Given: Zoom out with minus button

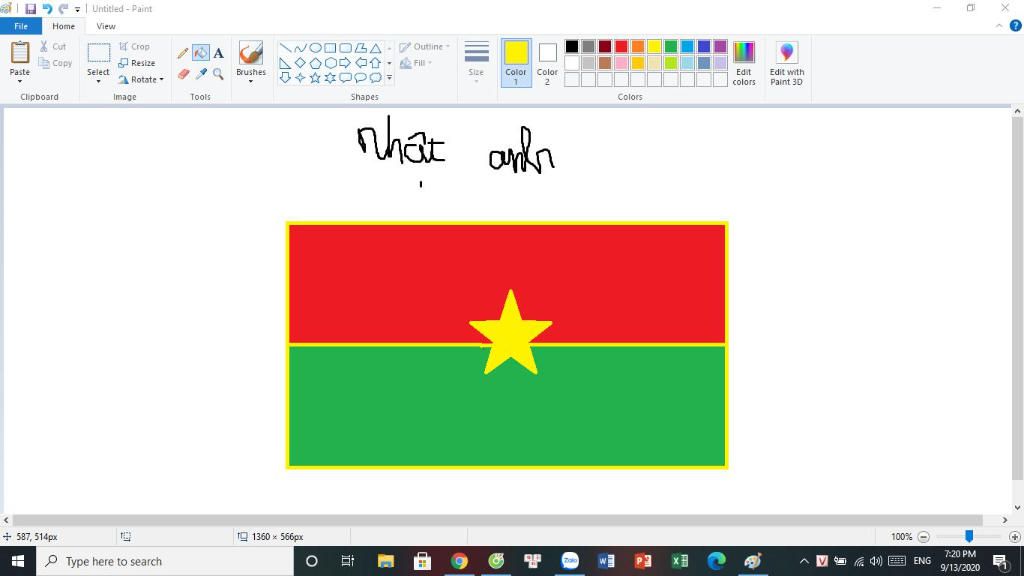Looking at the screenshot, I should 923,537.
